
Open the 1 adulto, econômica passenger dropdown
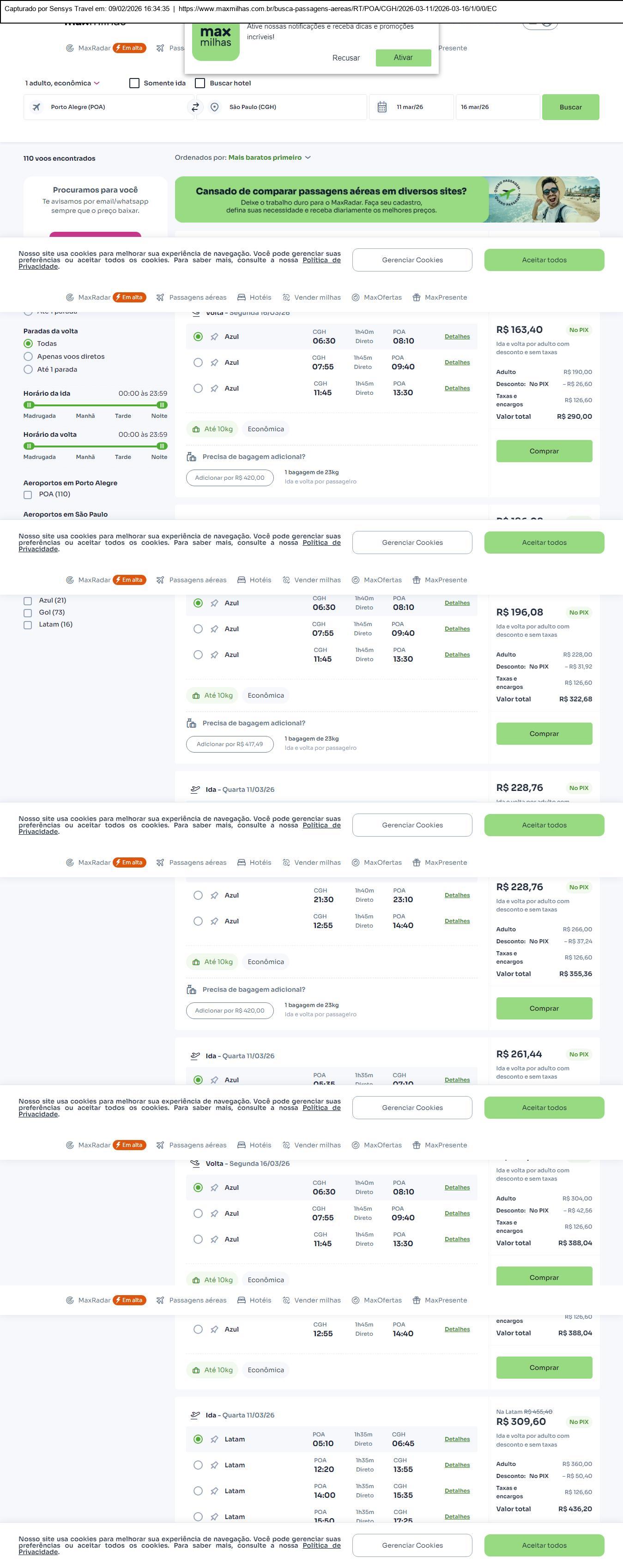point(62,84)
